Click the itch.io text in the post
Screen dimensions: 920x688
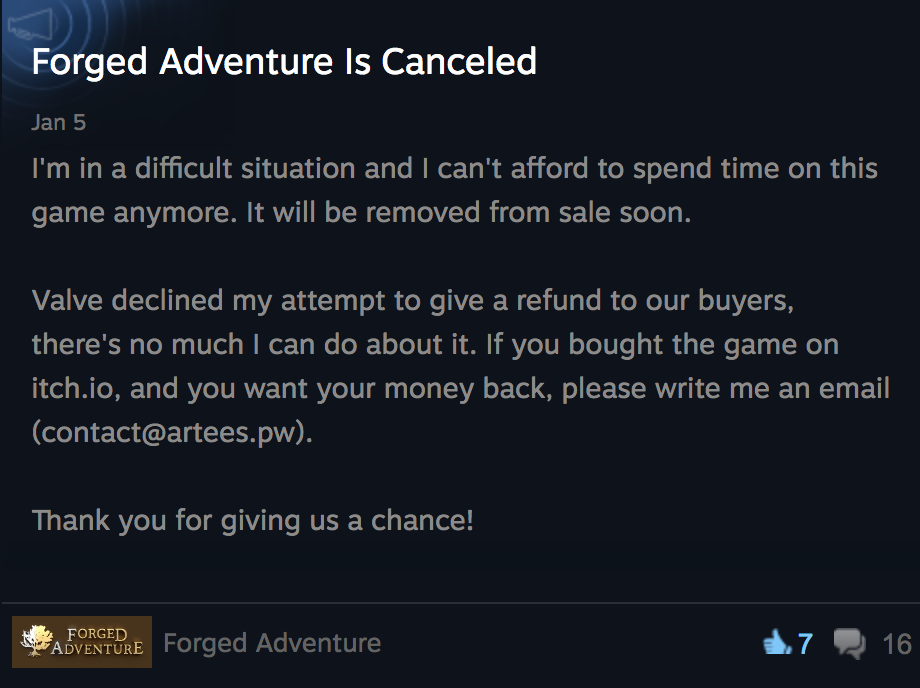(72, 388)
